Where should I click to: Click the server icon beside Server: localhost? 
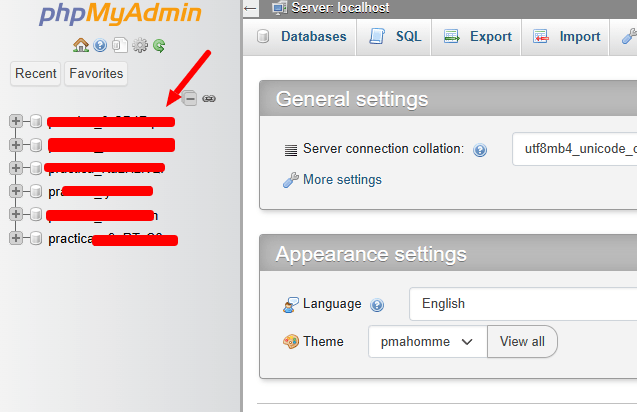pyautogui.click(x=280, y=8)
